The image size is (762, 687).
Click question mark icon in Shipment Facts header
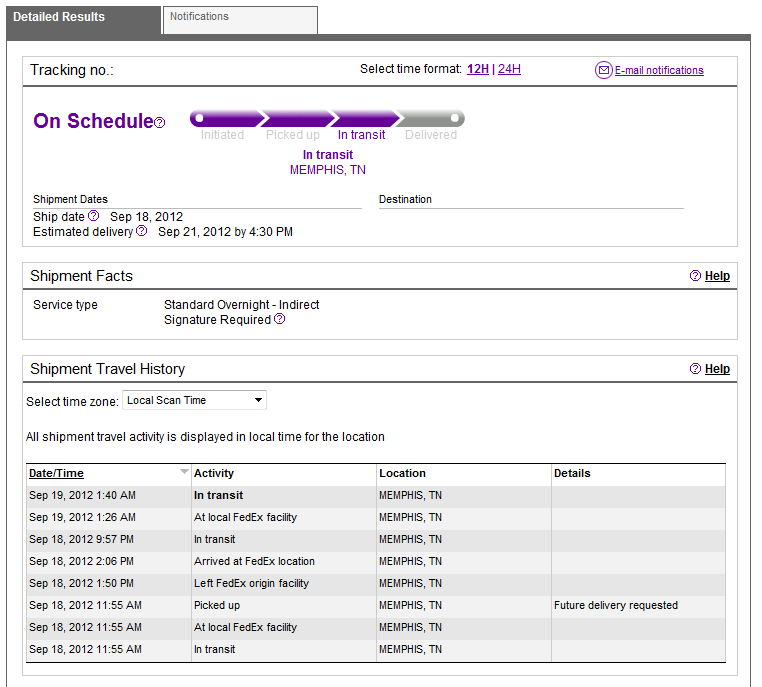pyautogui.click(x=695, y=275)
